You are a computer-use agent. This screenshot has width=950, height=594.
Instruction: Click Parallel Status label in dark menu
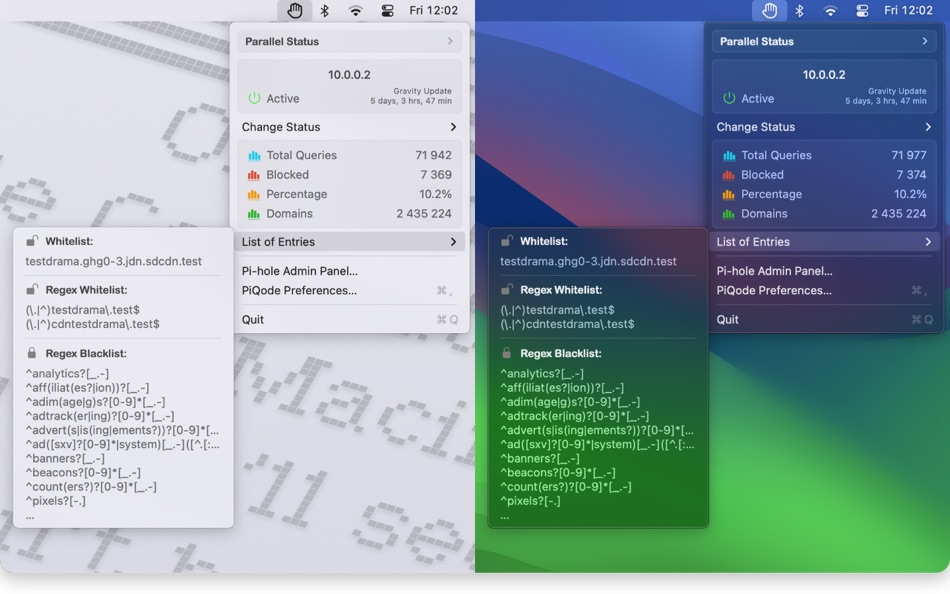[x=757, y=41]
